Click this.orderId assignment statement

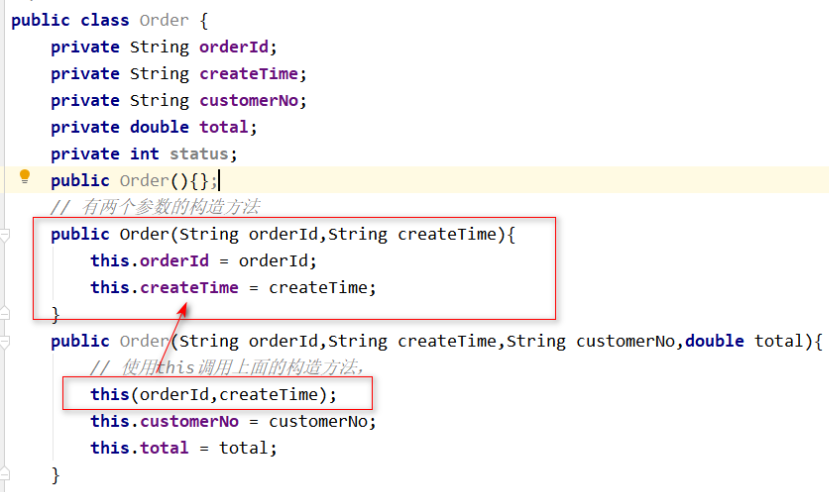[x=203, y=261]
